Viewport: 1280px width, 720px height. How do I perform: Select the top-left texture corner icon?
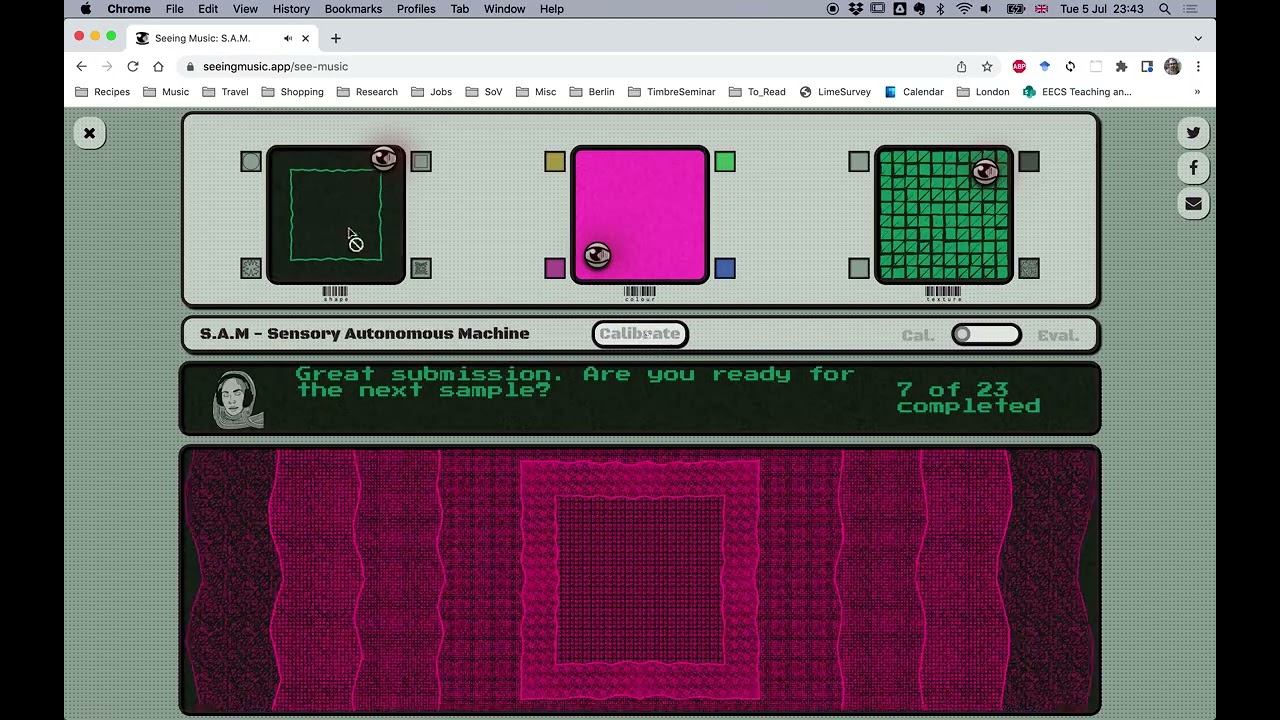859,161
